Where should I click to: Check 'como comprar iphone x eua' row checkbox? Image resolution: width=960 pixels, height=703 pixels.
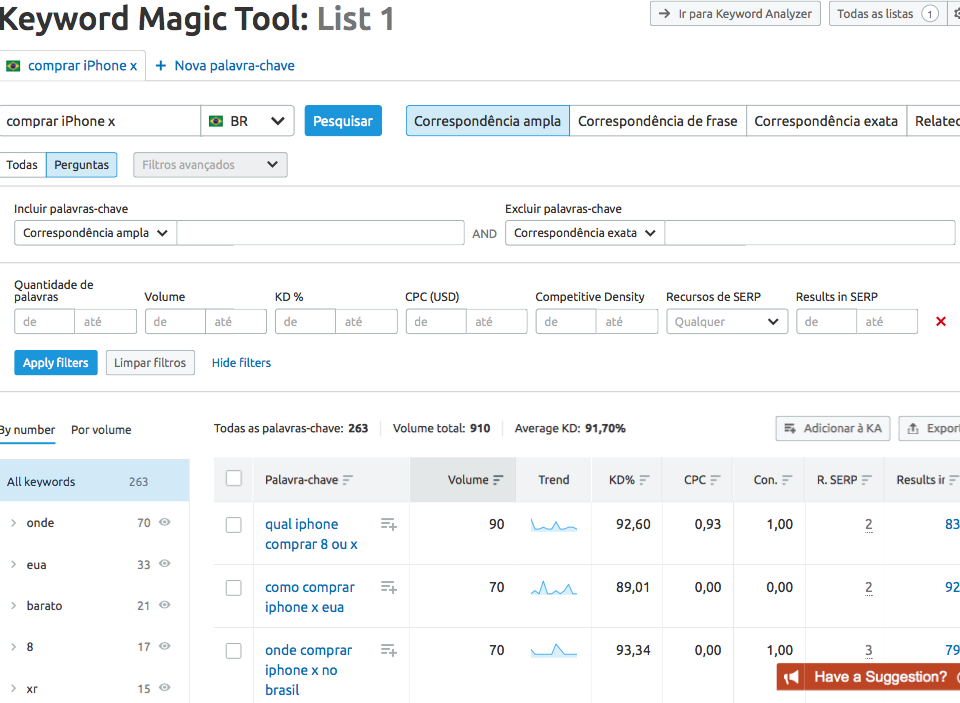(x=234, y=588)
